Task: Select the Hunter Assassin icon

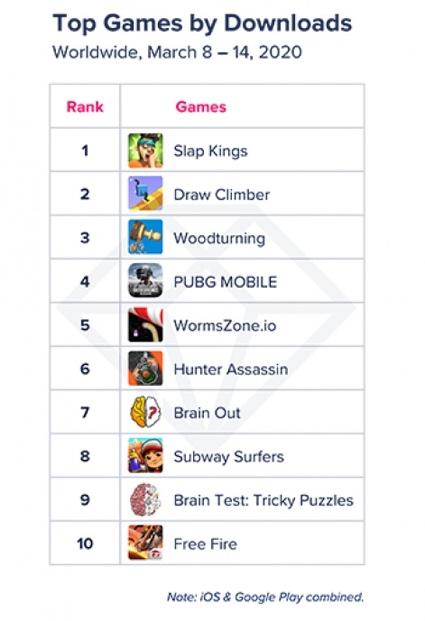Action: click(145, 368)
